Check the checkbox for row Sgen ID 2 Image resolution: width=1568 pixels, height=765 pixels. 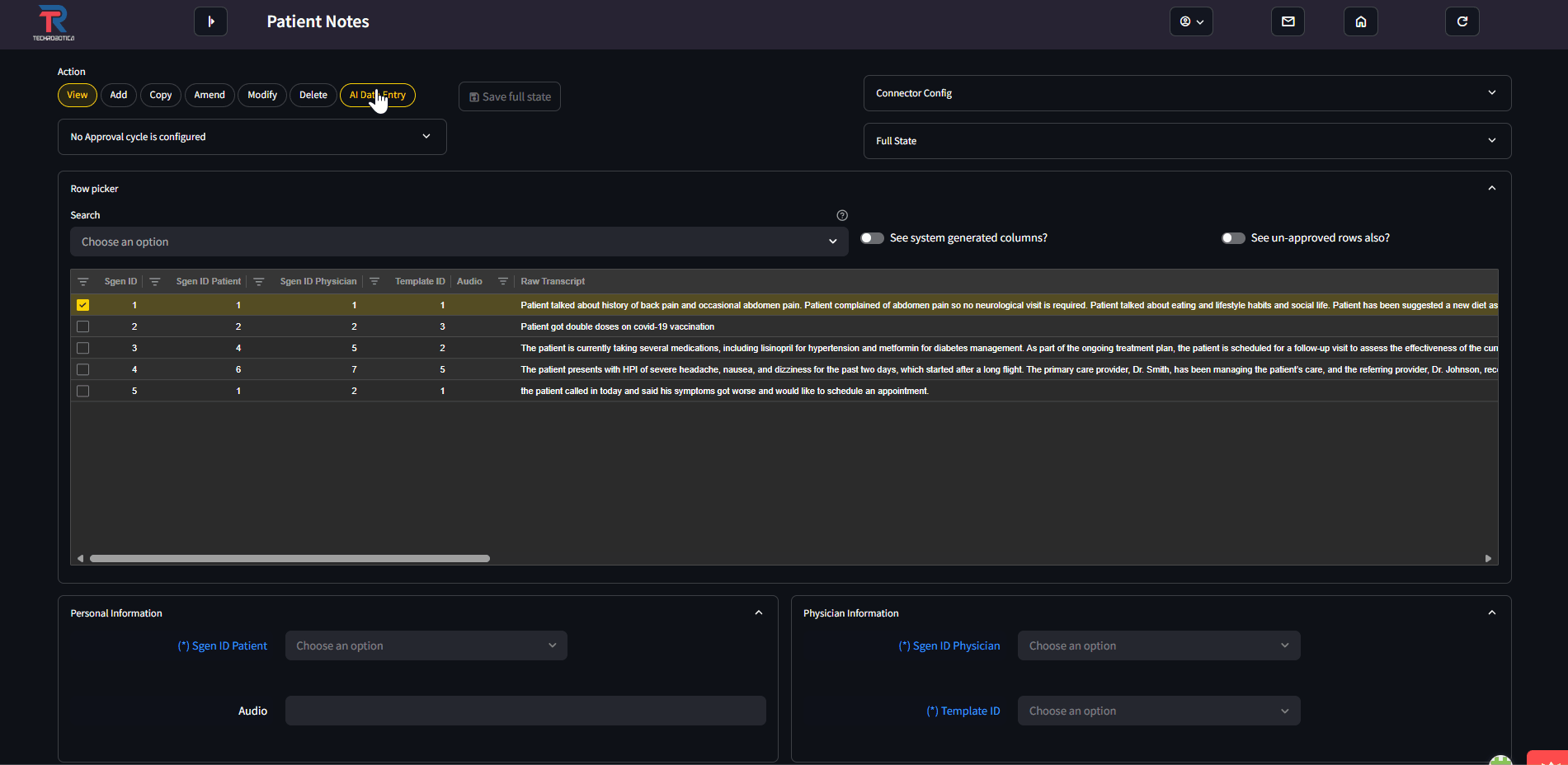pos(82,326)
